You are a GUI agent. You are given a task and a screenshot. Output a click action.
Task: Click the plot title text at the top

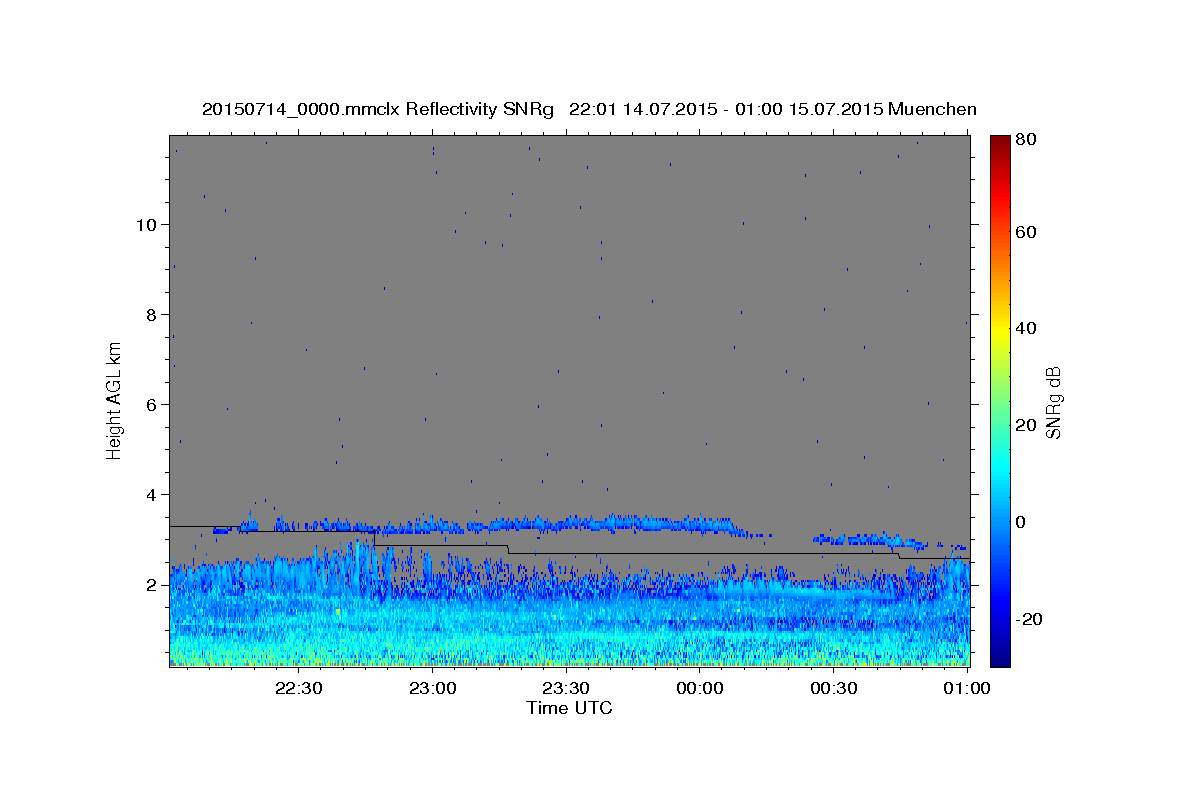pyautogui.click(x=589, y=109)
